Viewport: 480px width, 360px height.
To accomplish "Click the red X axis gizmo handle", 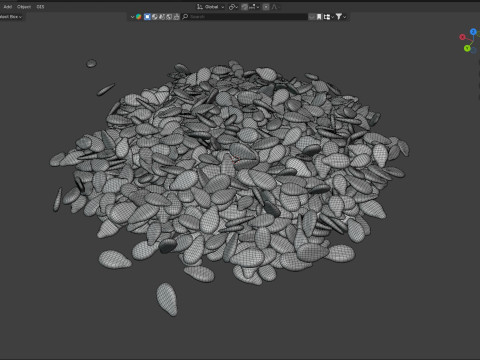I will [x=462, y=37].
